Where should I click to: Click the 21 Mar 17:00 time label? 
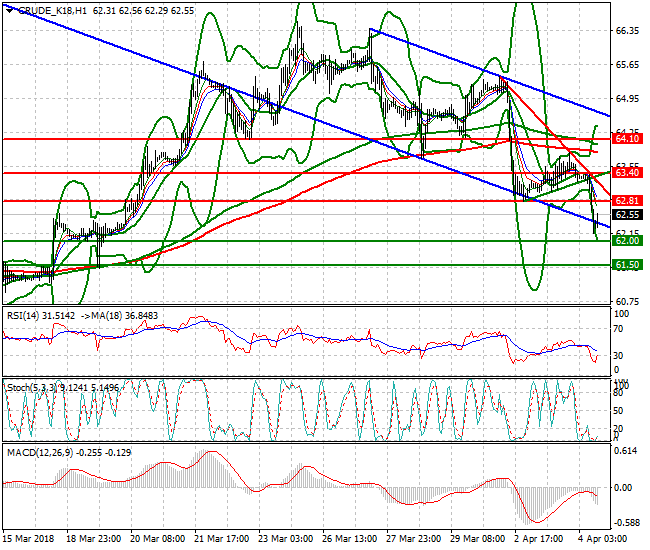point(221,539)
